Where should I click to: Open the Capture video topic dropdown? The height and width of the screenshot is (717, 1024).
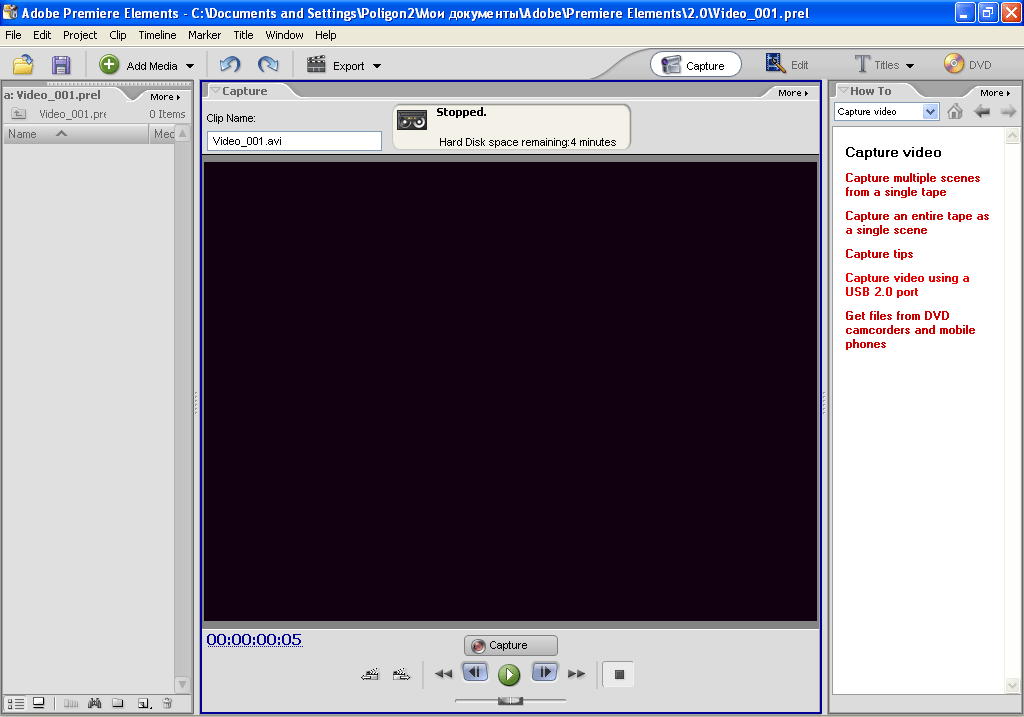[x=931, y=112]
